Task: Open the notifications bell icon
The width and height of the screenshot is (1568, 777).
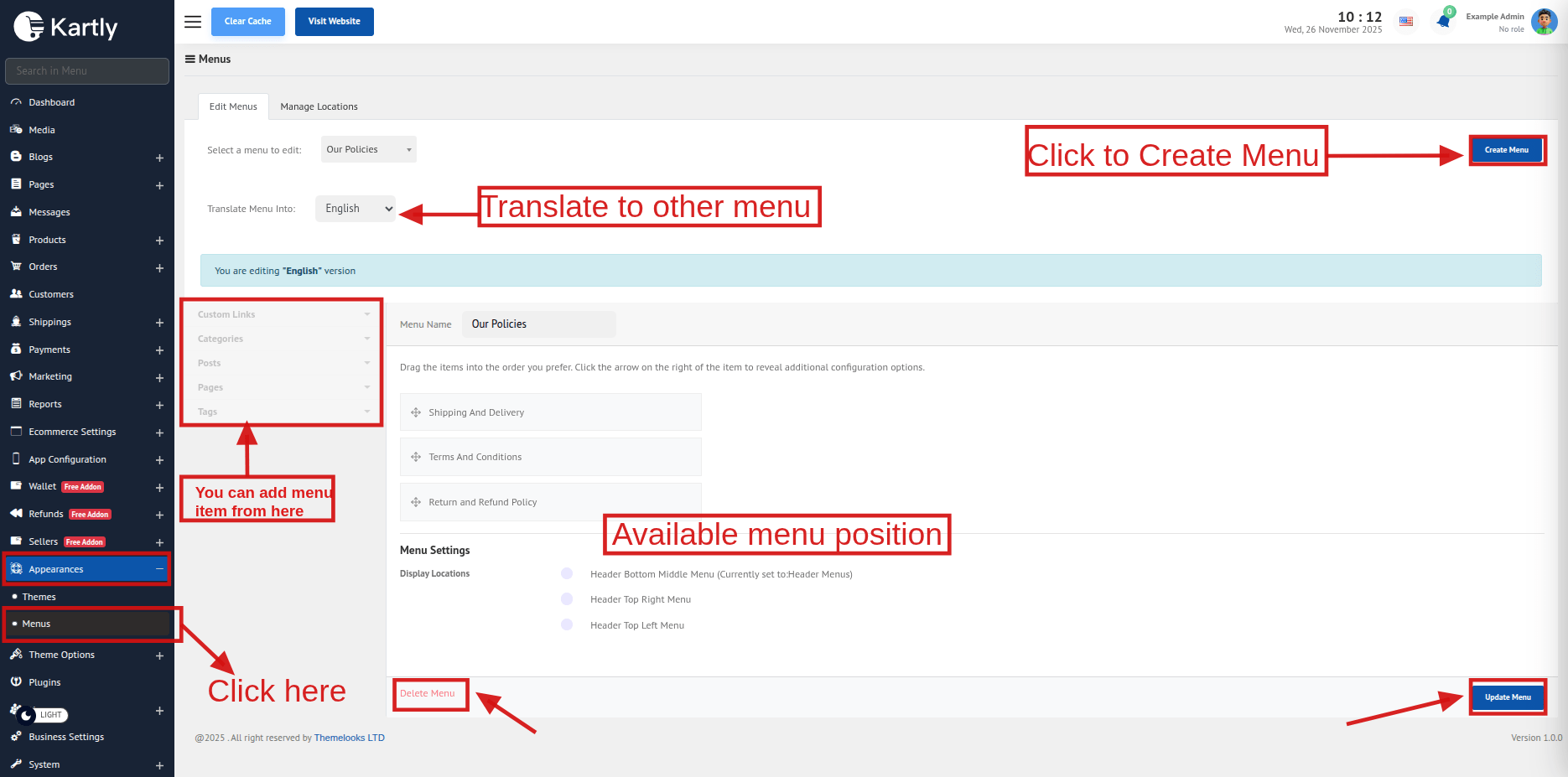Action: pos(1443,22)
